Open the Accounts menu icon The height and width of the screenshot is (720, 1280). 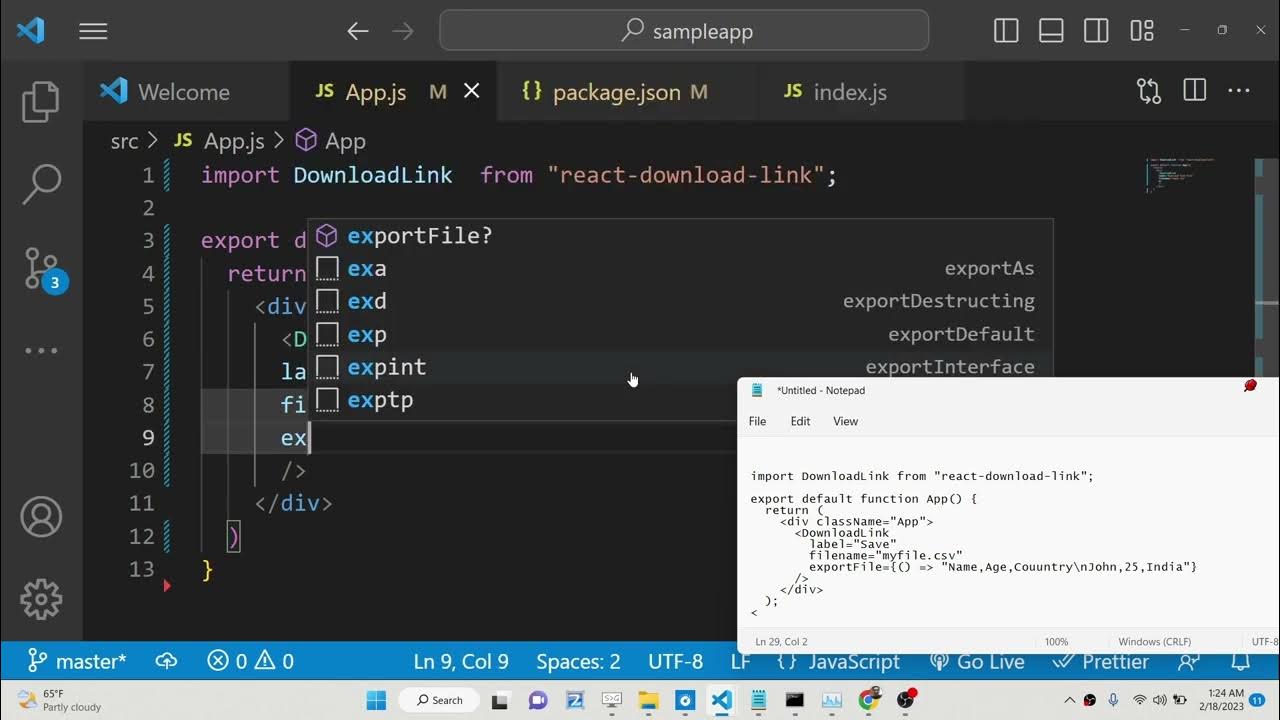(41, 517)
